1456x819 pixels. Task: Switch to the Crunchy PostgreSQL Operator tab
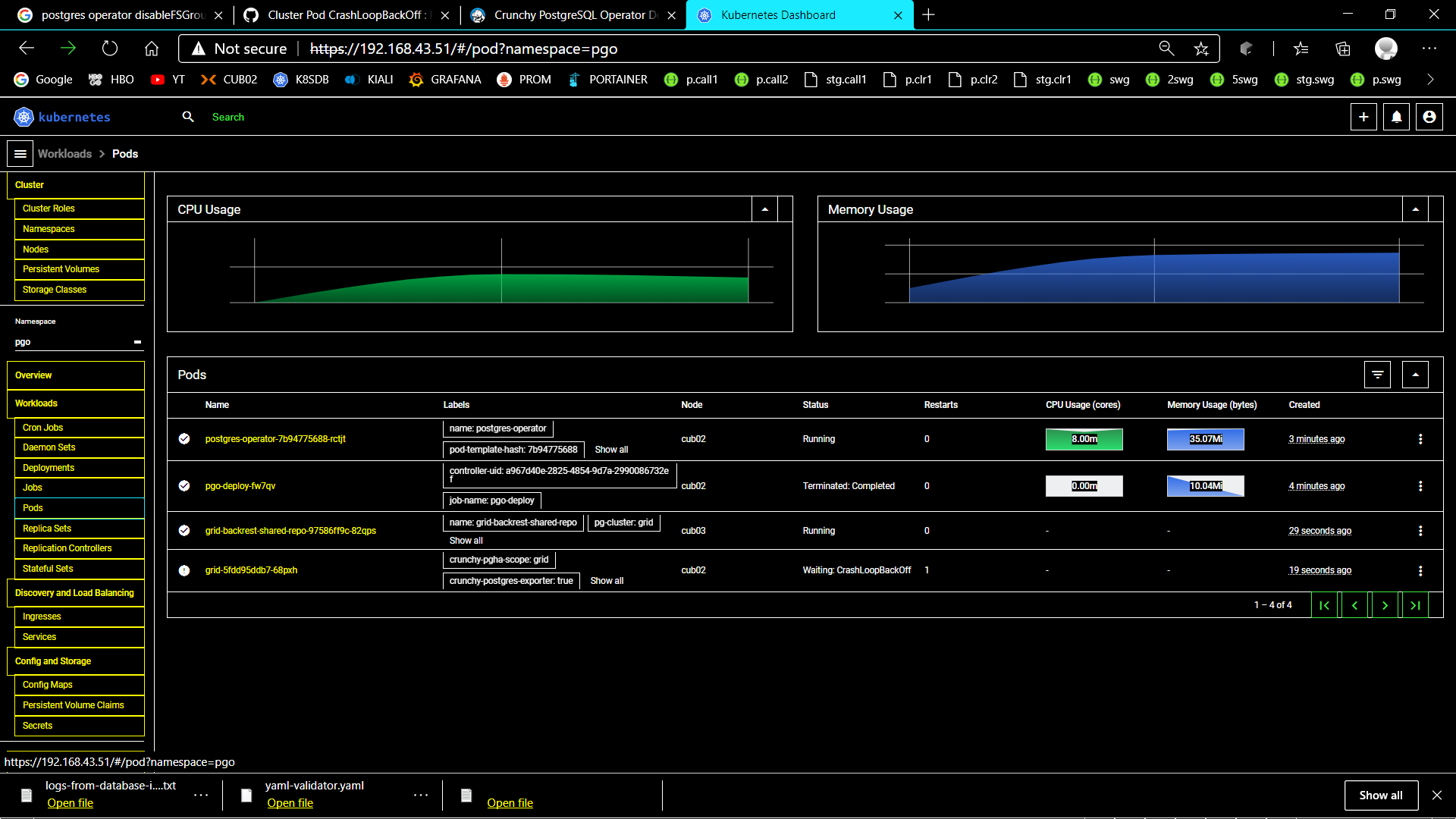pos(569,14)
